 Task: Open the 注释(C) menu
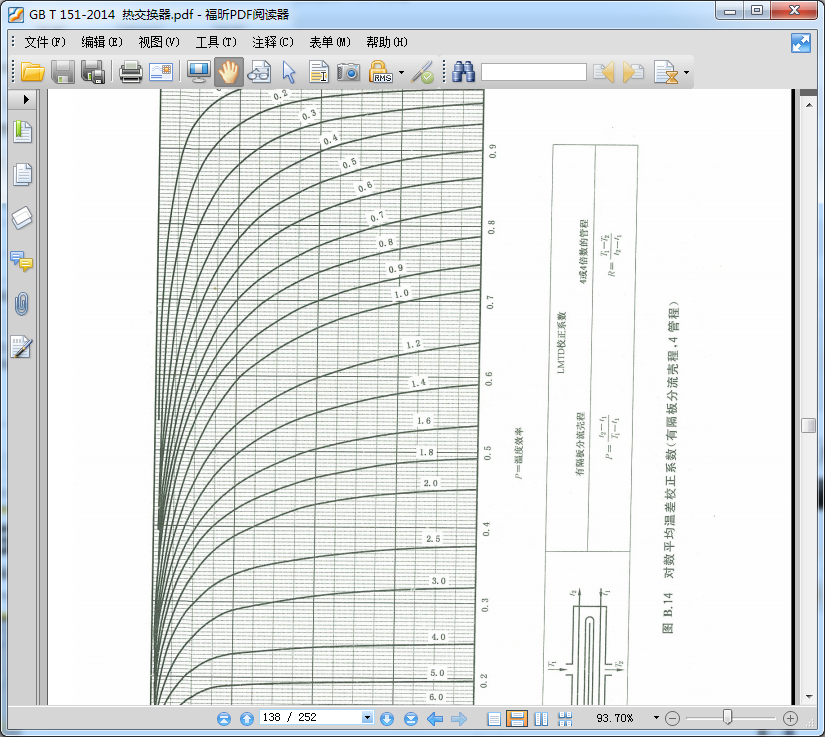[x=273, y=42]
